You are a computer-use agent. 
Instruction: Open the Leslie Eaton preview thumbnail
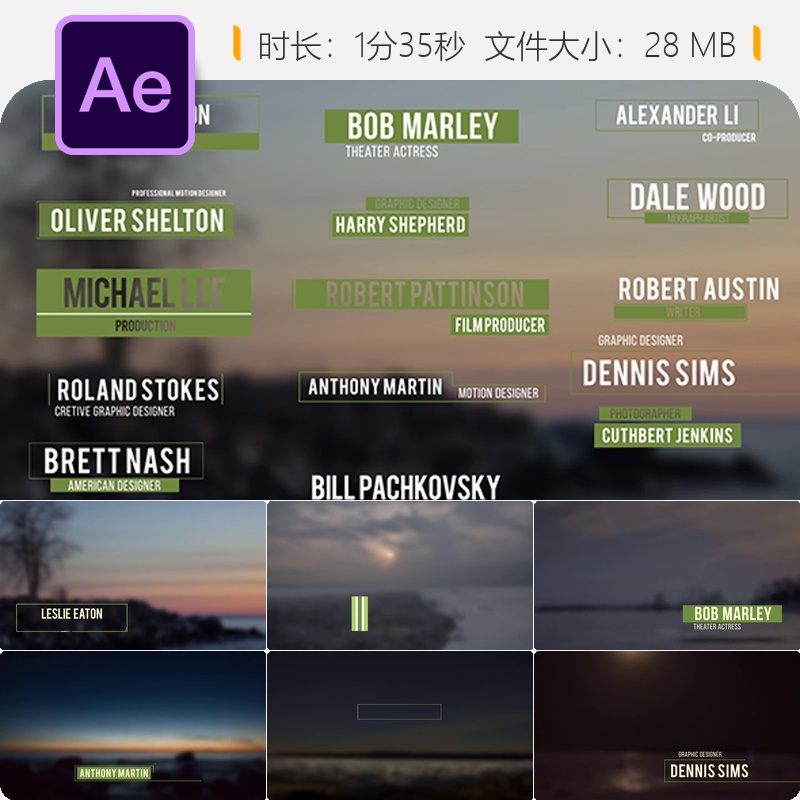(133, 575)
